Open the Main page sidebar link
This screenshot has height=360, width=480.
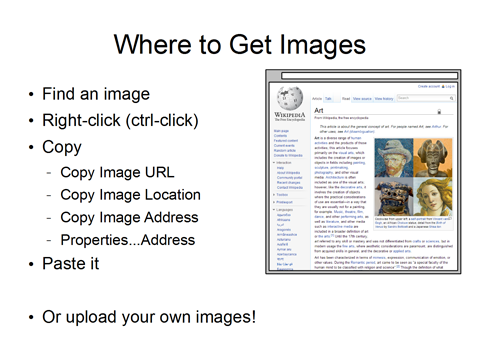(281, 131)
